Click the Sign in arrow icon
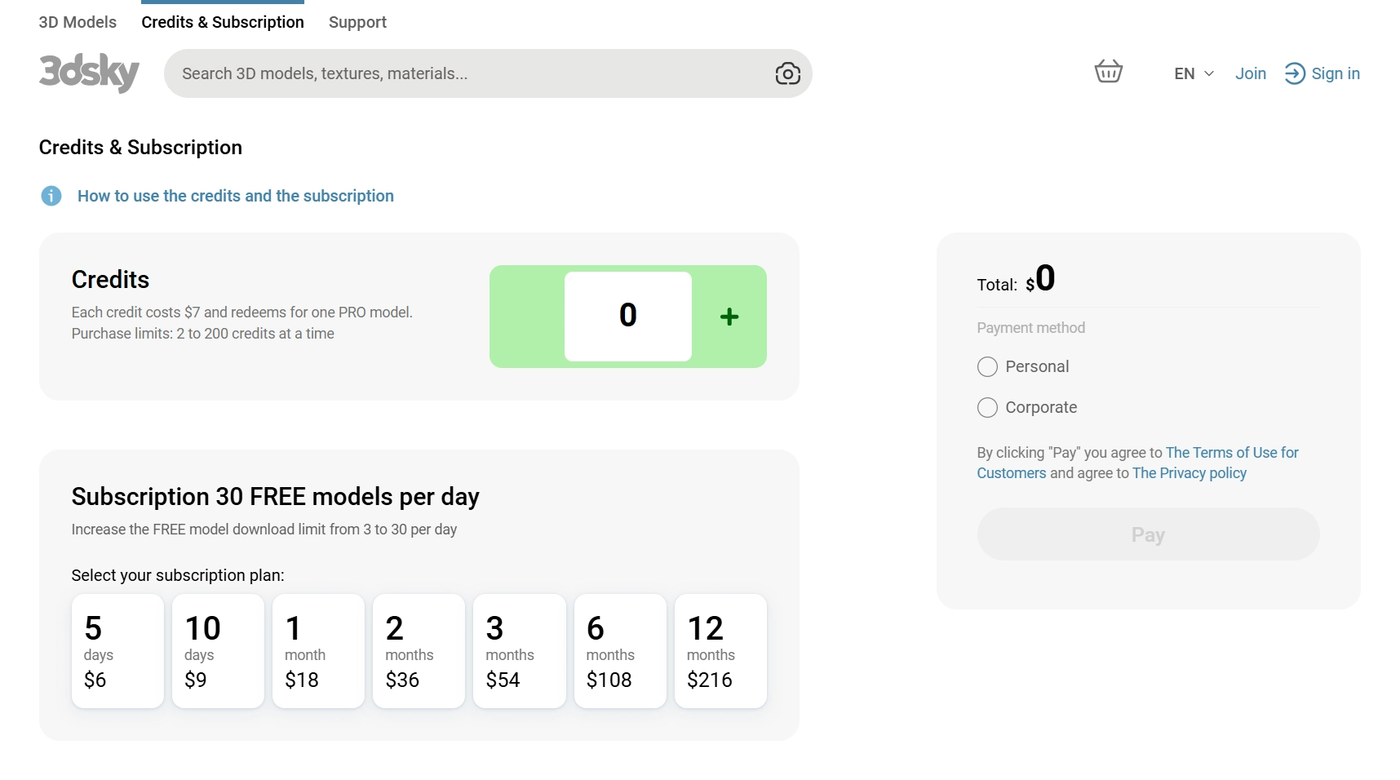The image size is (1400, 780). [x=1294, y=74]
